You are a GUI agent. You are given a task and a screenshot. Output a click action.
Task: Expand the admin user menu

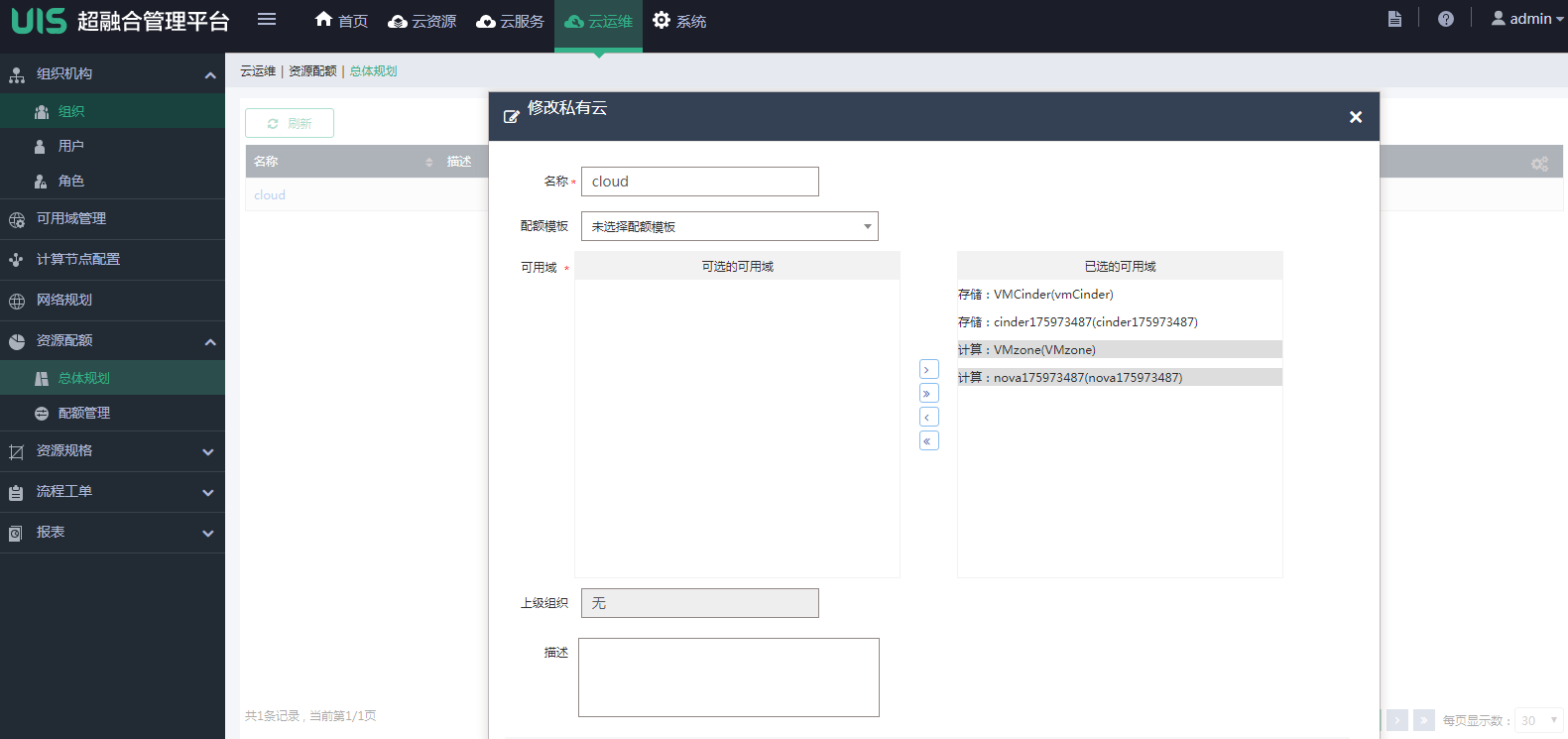[x=1527, y=19]
